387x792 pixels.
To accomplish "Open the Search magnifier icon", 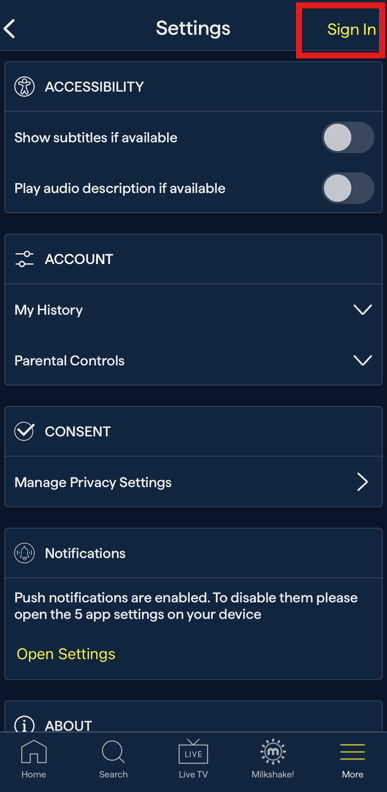I will point(113,753).
